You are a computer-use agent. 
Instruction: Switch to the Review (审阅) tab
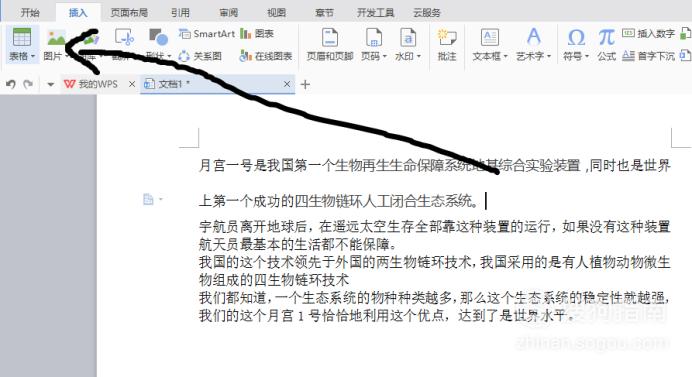pyautogui.click(x=229, y=13)
